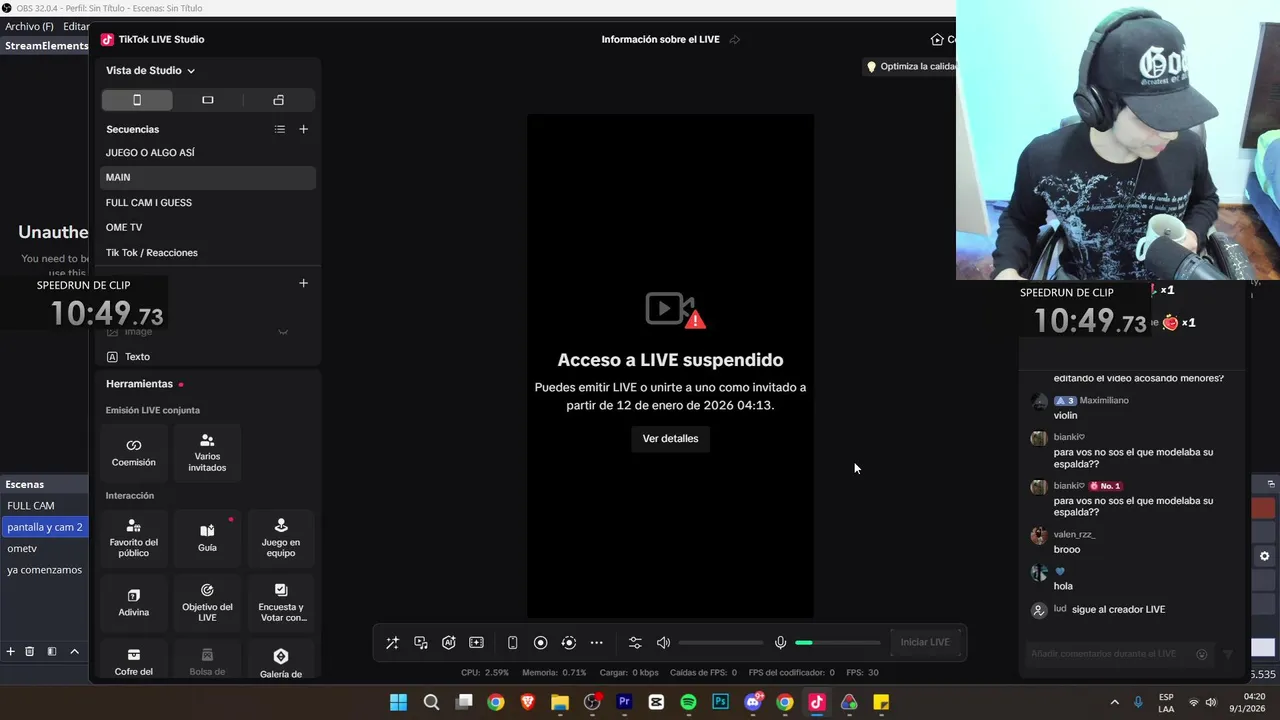Add a new source with the plus icon
Screen dimensions: 1280x720
click(x=303, y=283)
